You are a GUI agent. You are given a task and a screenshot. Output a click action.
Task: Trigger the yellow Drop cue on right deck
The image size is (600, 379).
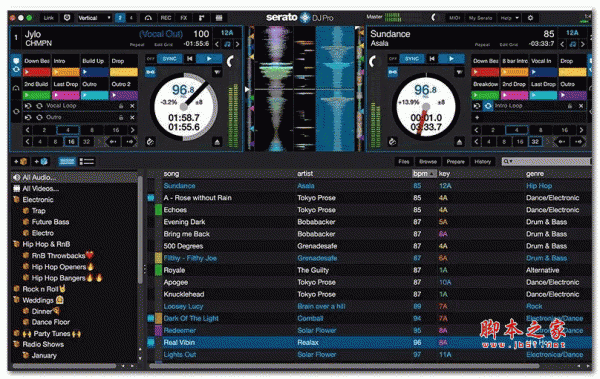[x=572, y=72]
